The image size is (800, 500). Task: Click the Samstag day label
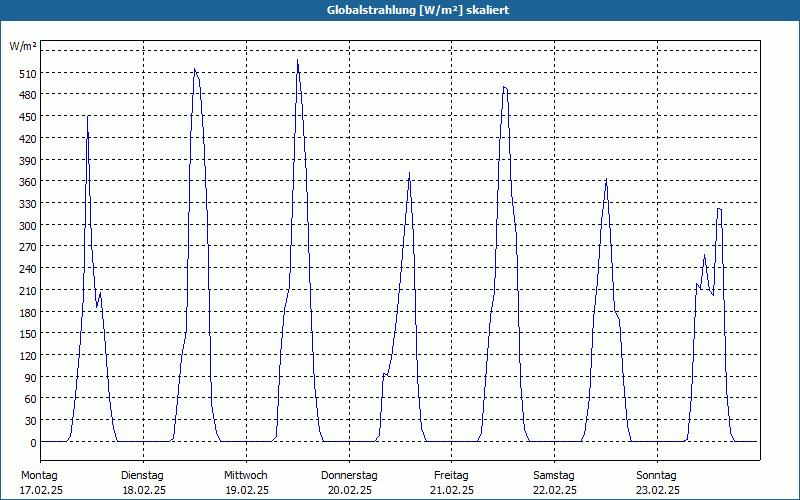pos(554,476)
